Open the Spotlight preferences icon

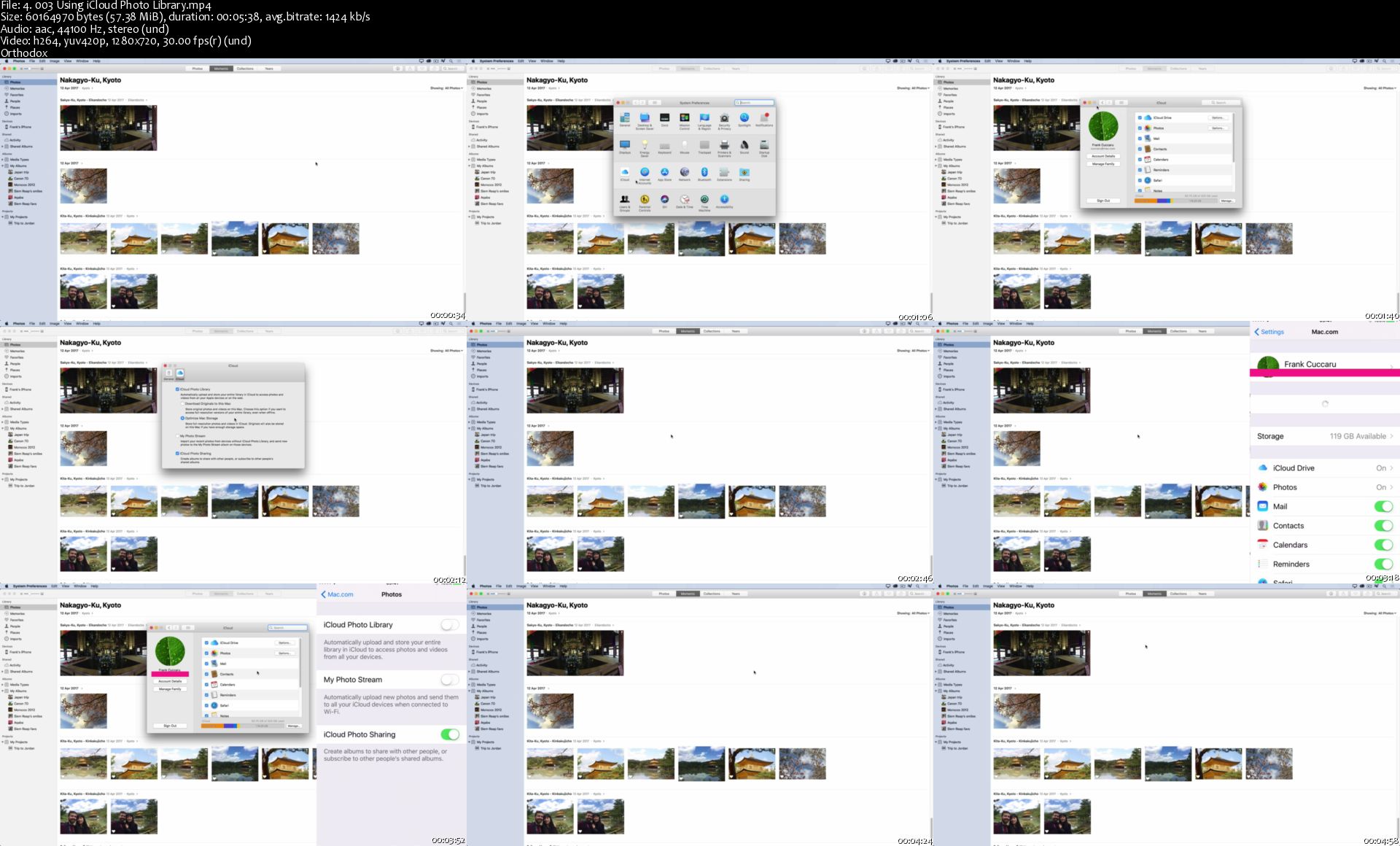(744, 119)
